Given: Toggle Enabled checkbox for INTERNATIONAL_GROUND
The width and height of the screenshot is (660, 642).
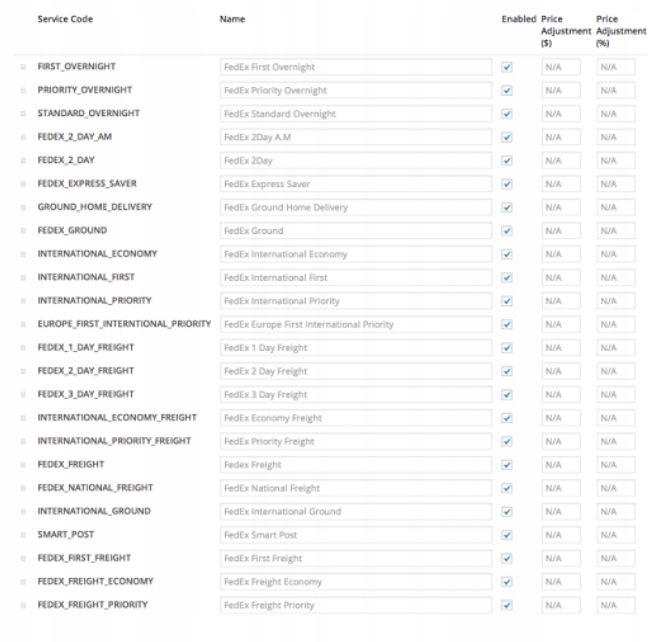Looking at the screenshot, I should pos(507,511).
